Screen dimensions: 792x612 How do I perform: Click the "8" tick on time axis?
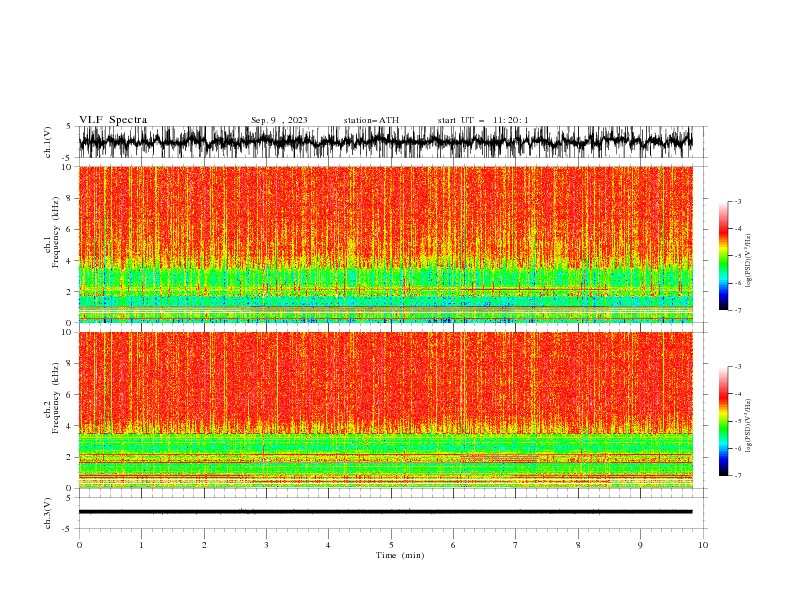tap(578, 545)
